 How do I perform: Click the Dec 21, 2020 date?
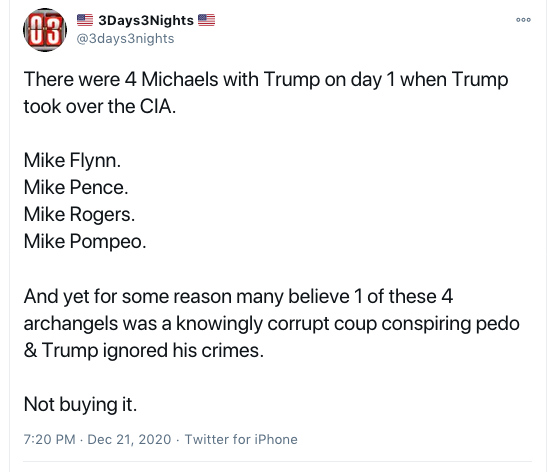coord(129,439)
